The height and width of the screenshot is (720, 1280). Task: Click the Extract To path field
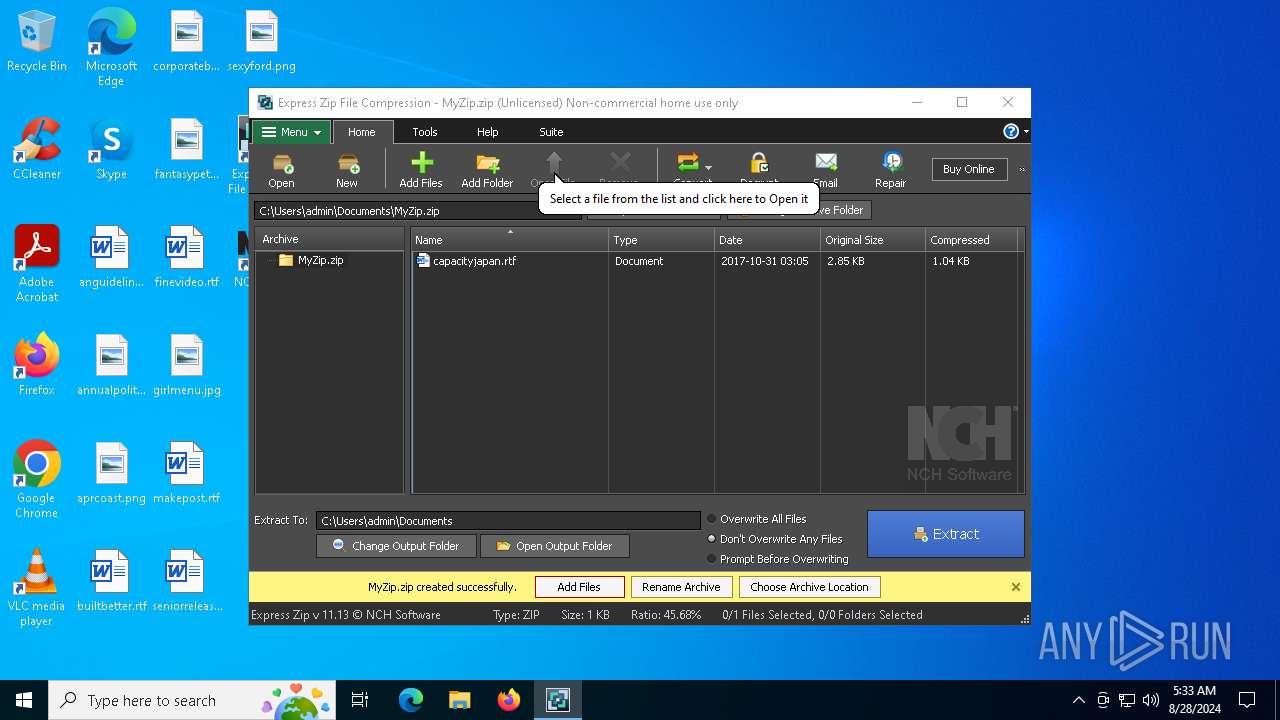coord(508,521)
